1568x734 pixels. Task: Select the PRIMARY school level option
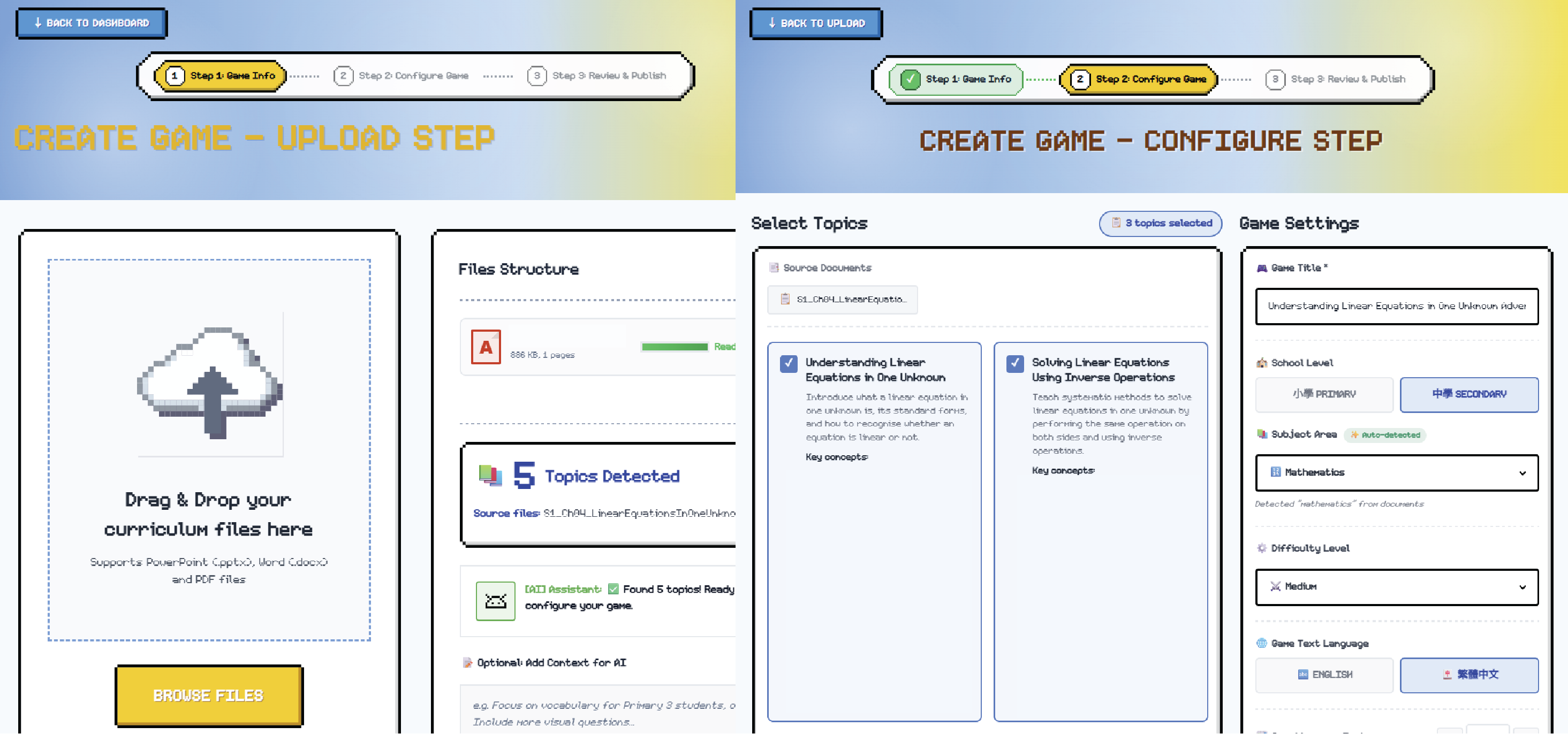click(x=1323, y=394)
